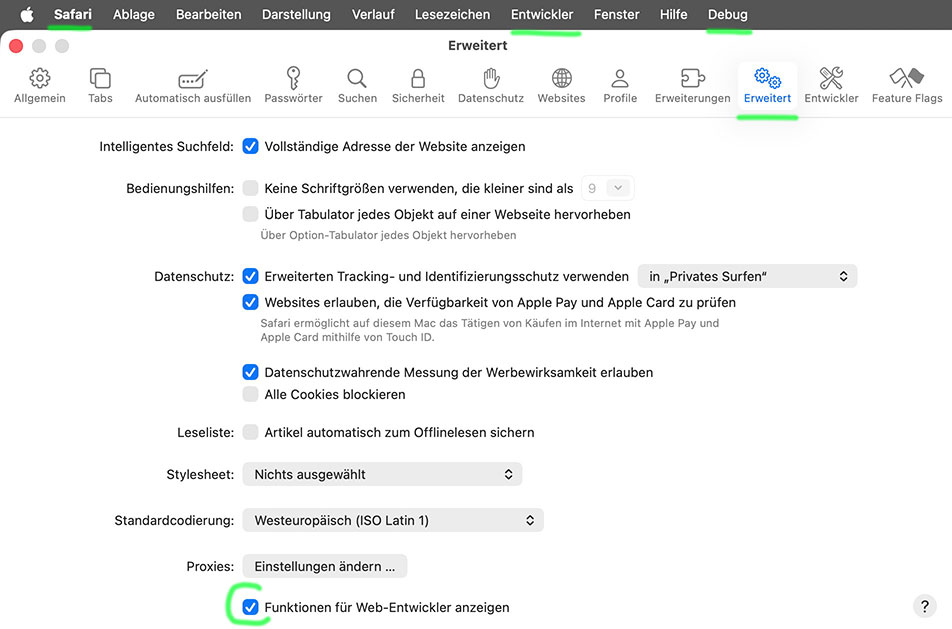This screenshot has width=952, height=629.
Task: Select the Passwörter key icon
Action: pos(293,85)
